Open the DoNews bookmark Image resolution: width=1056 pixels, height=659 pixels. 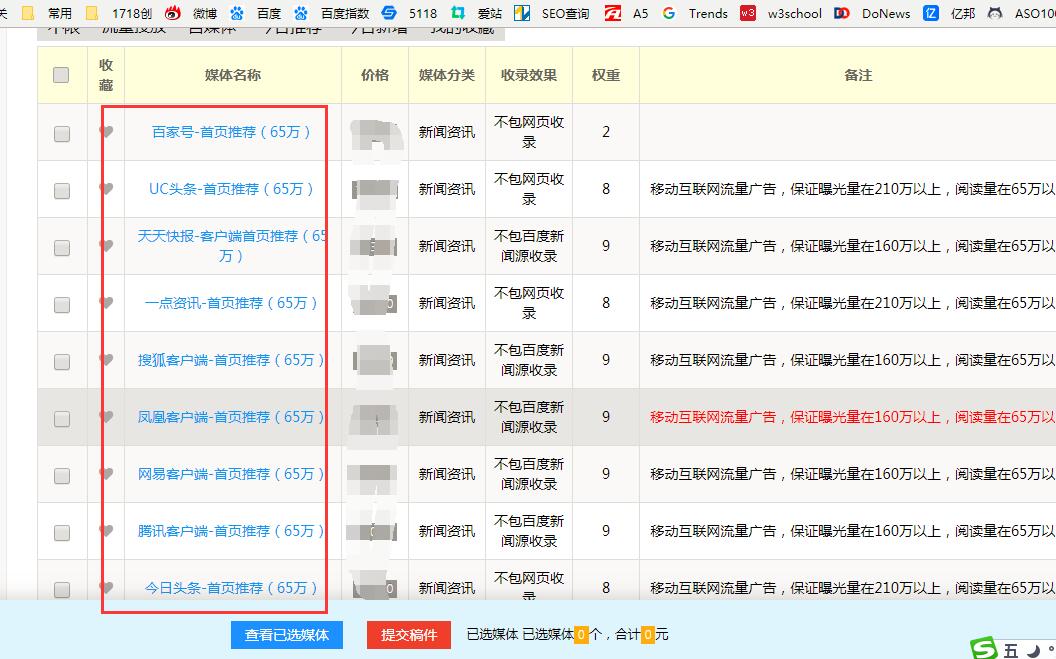pos(871,13)
